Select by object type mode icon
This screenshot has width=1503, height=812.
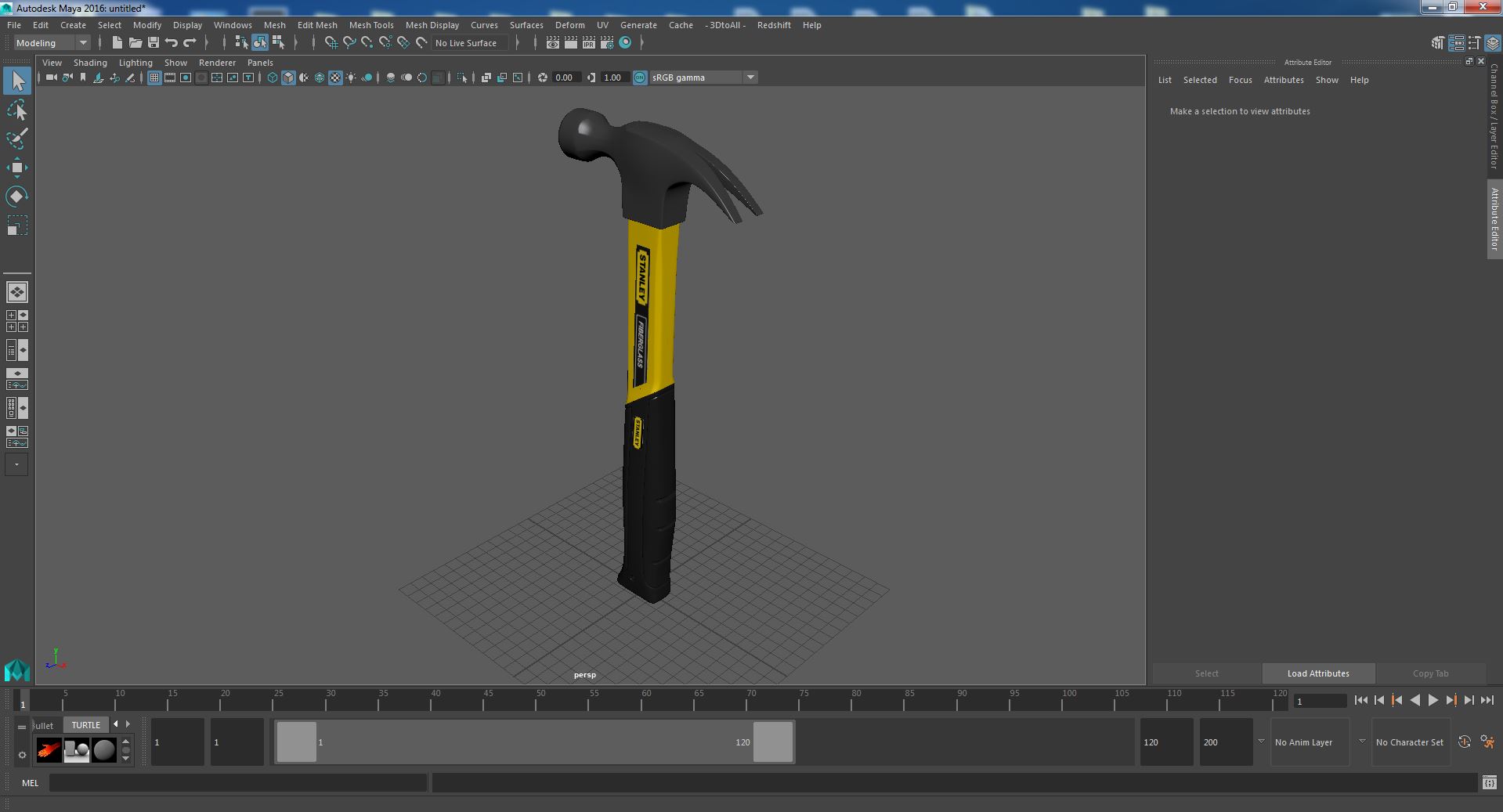[260, 43]
